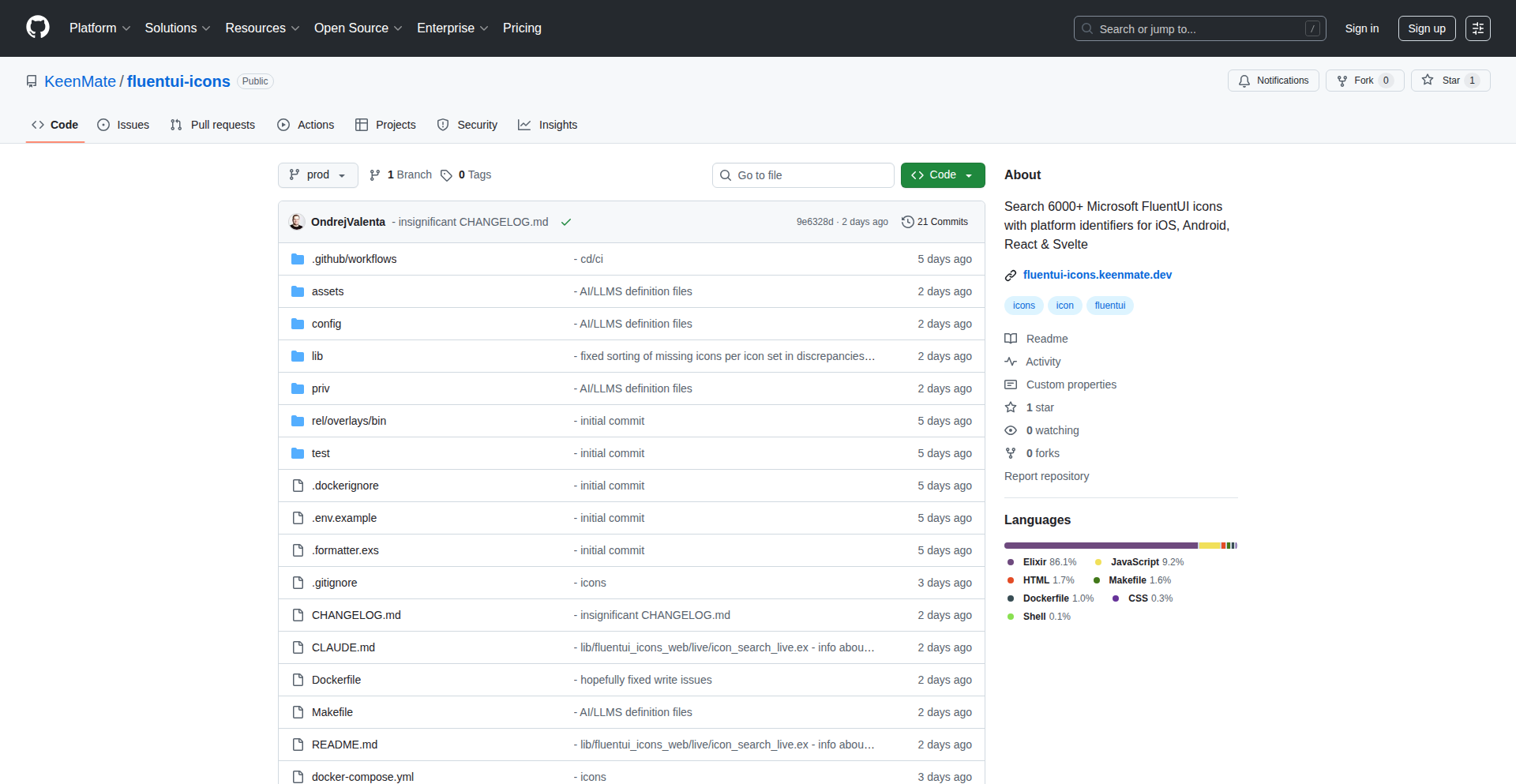Toggle Notifications for this repository

[1273, 81]
